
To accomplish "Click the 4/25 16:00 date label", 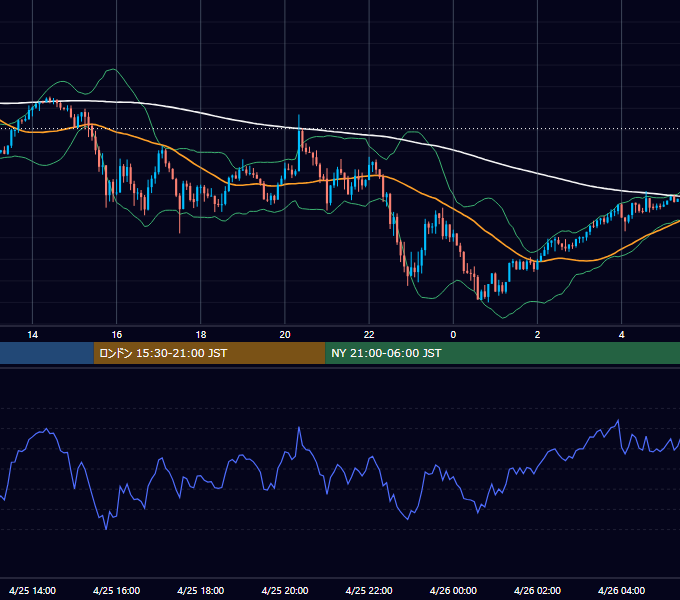I will pos(117,590).
